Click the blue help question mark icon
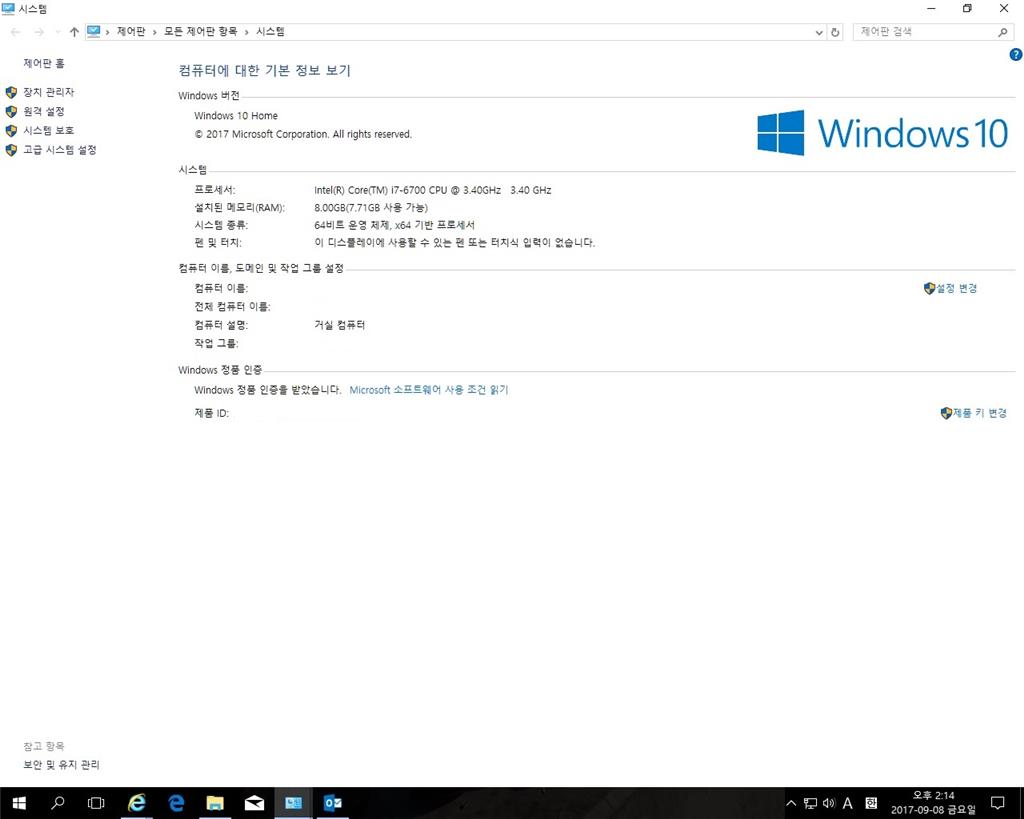The width and height of the screenshot is (1024, 819). (1016, 55)
